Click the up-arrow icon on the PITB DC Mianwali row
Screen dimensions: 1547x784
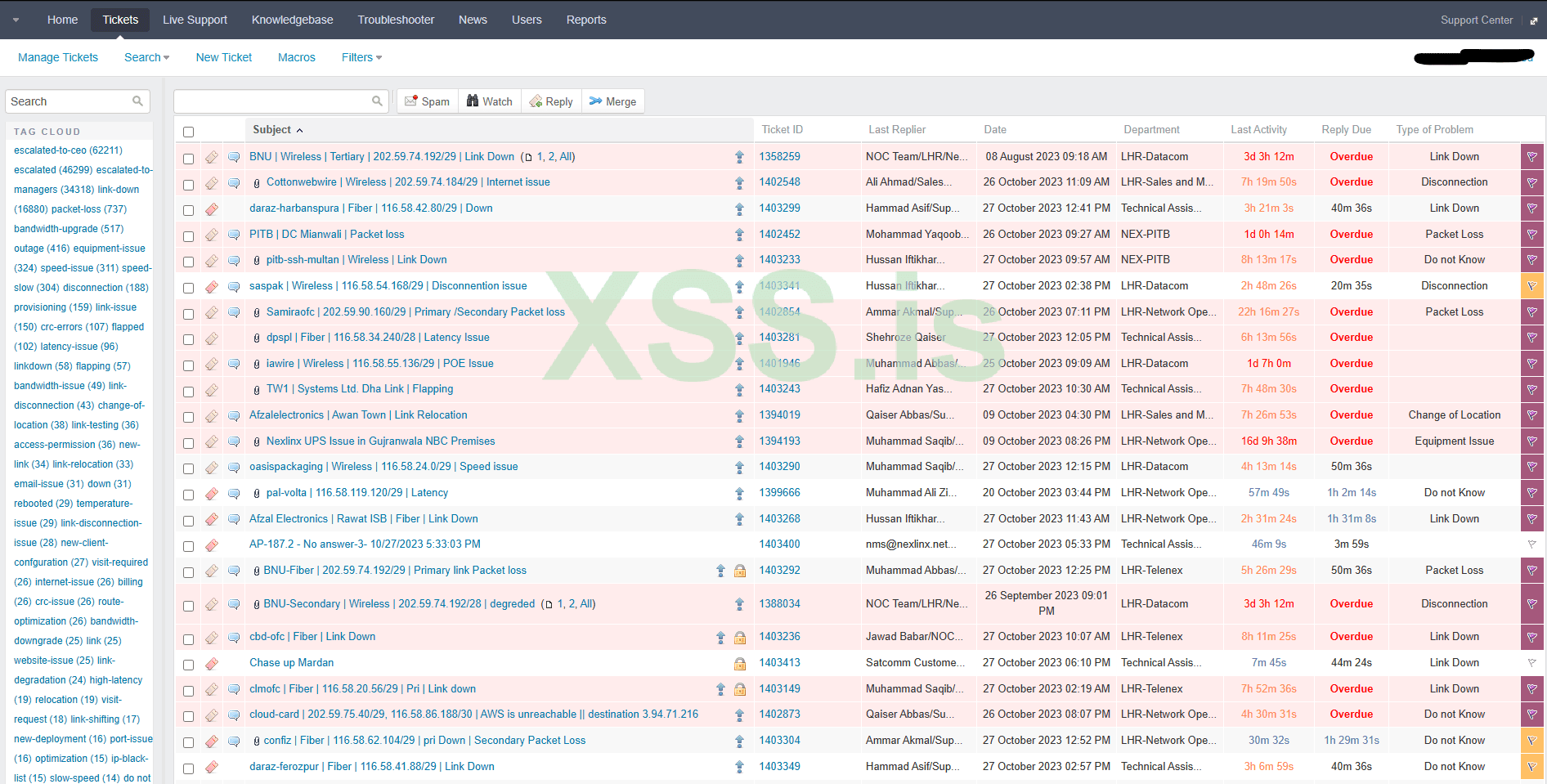[x=739, y=235]
